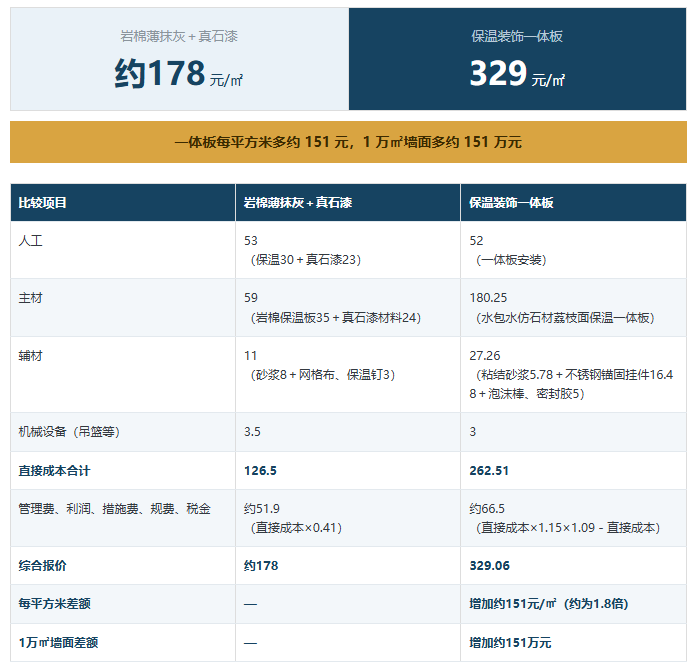Viewport: 692px width, 667px height.
Task: Select the 约51.9 overhead cell
Action: (348, 518)
